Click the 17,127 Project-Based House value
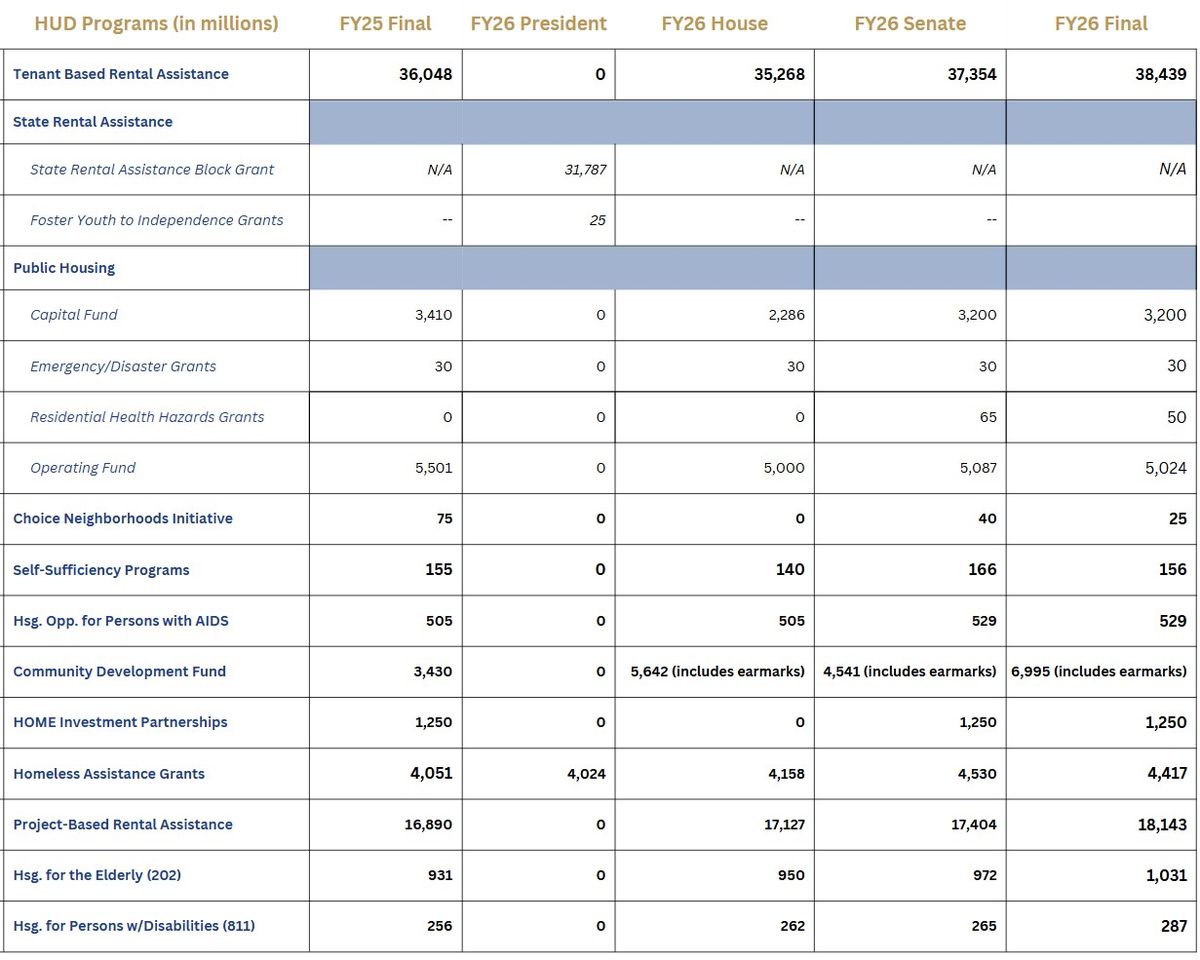1200x960 pixels. [x=782, y=825]
